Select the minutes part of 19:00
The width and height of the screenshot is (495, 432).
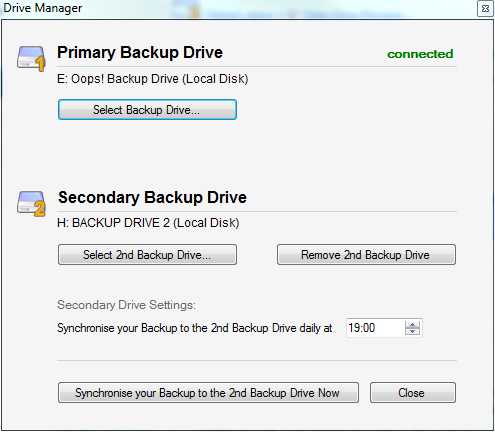369,328
